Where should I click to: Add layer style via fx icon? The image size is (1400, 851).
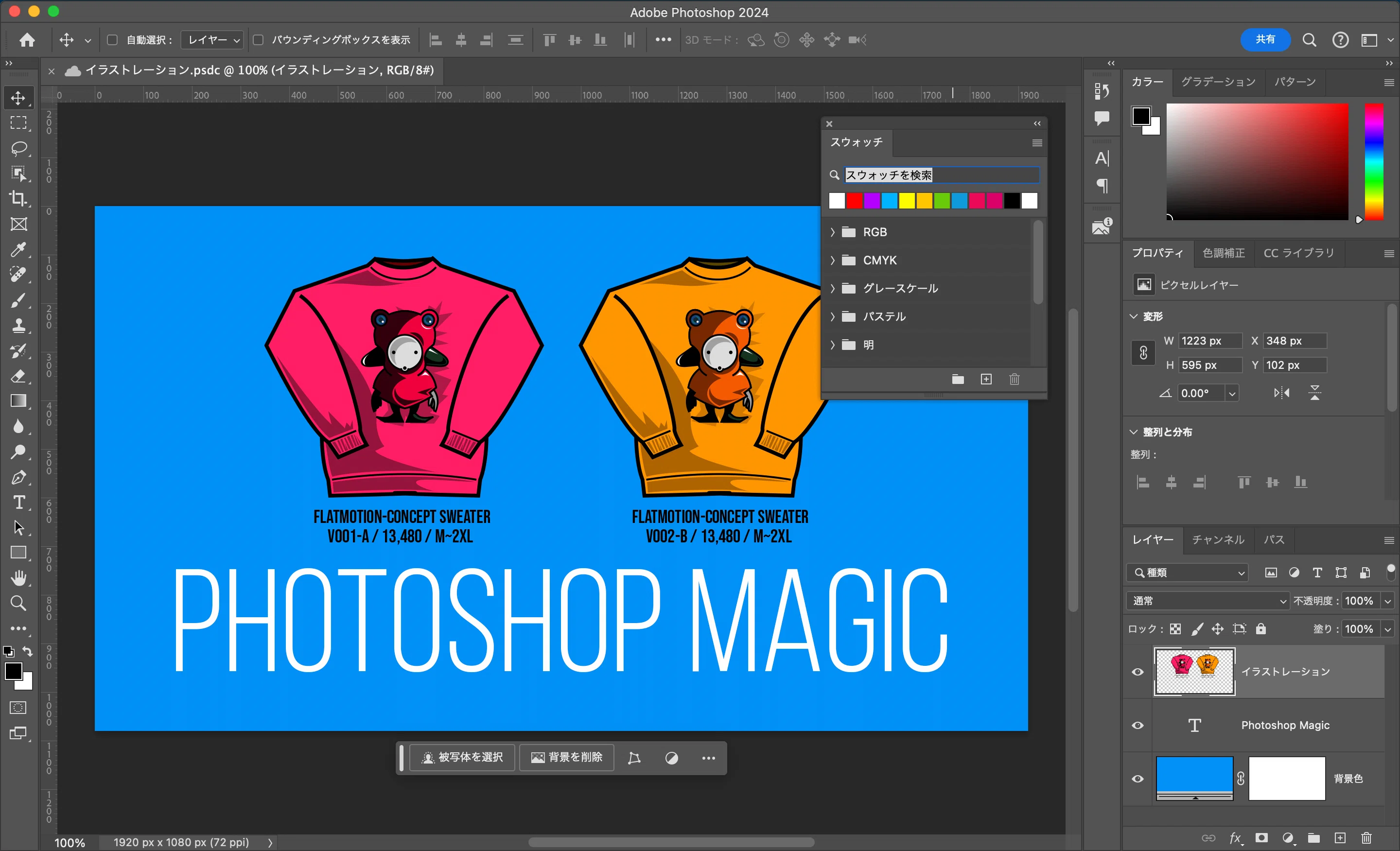tap(1235, 837)
